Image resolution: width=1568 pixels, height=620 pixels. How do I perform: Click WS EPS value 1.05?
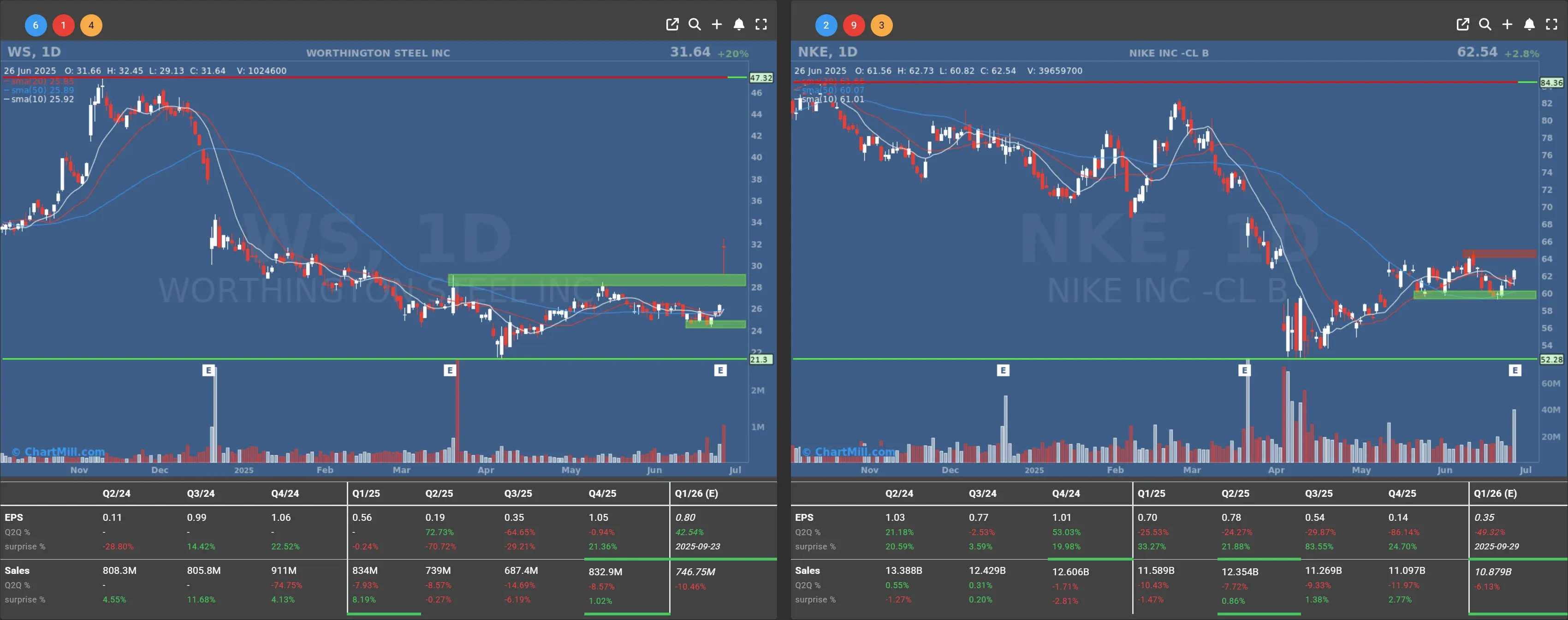(598, 517)
